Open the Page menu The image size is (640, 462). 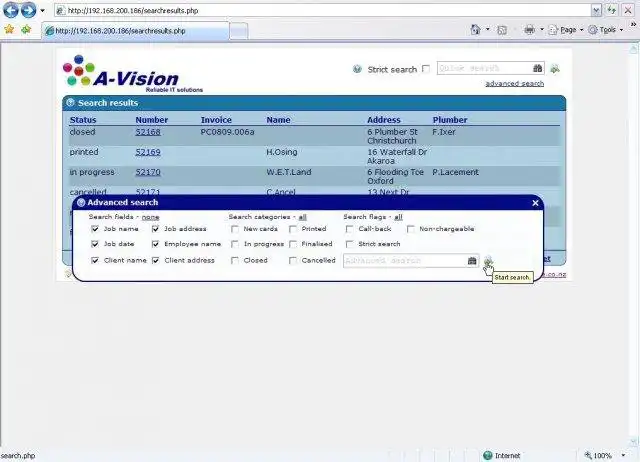tap(566, 30)
